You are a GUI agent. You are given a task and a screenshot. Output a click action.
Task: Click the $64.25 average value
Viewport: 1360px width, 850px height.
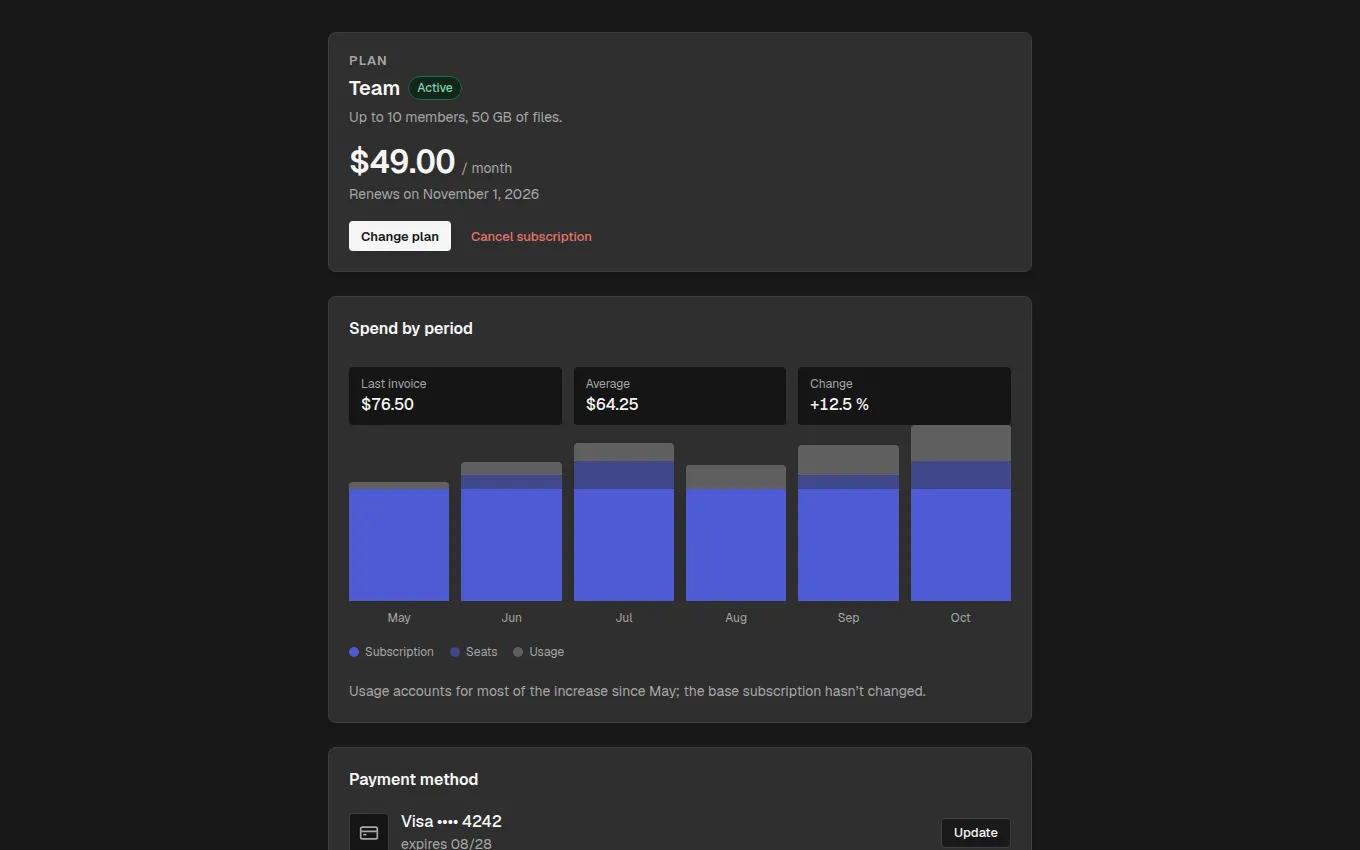[612, 405]
